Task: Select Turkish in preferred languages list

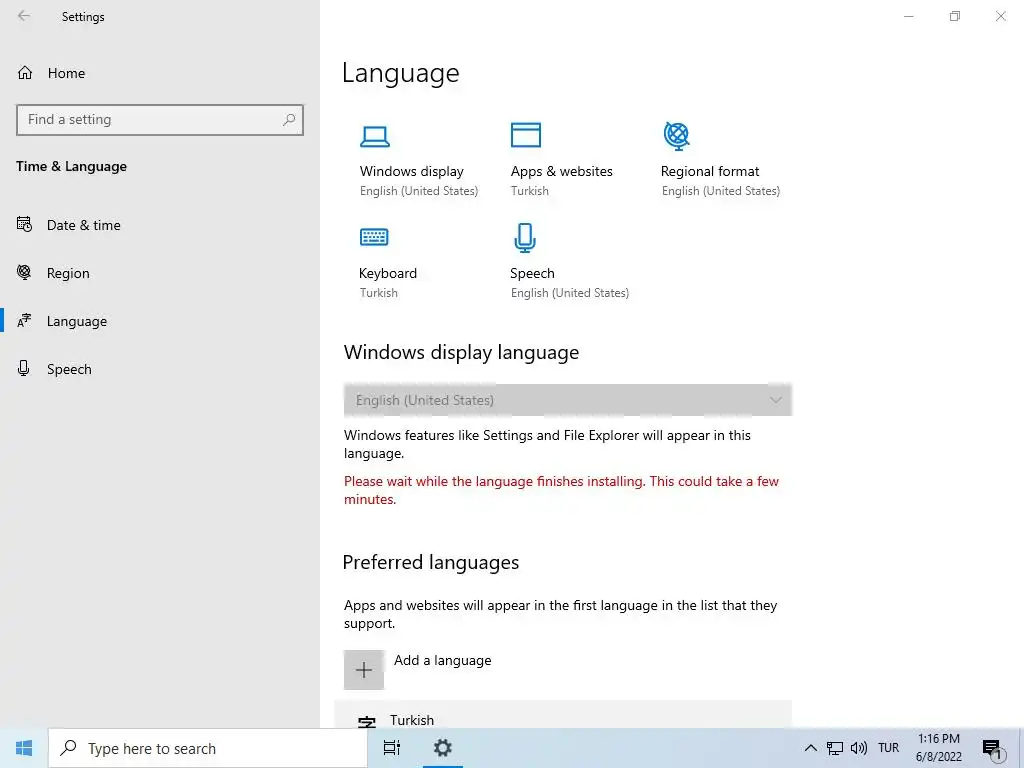Action: point(563,715)
